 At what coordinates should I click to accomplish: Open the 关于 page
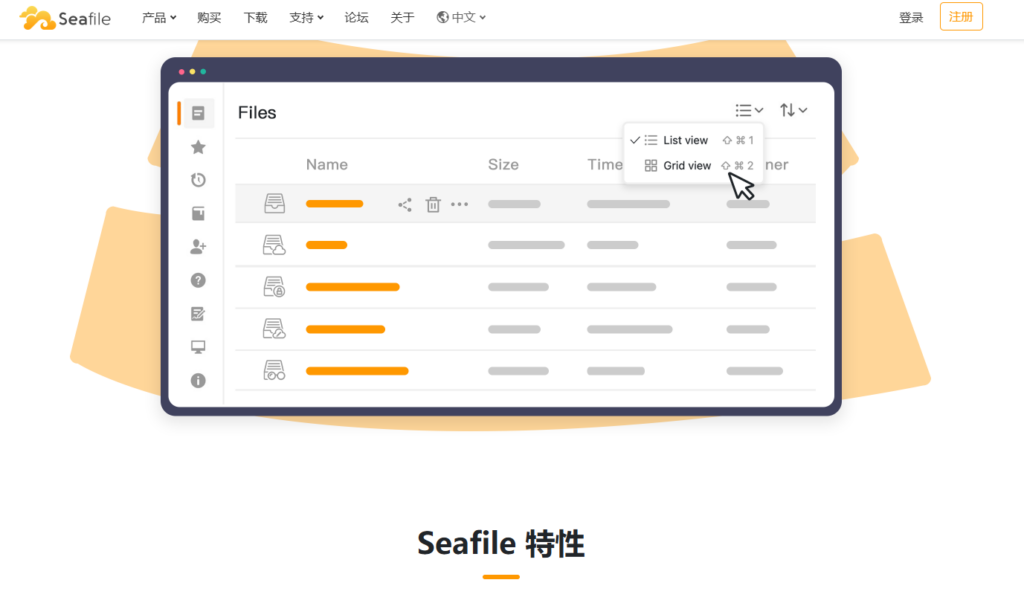(402, 18)
